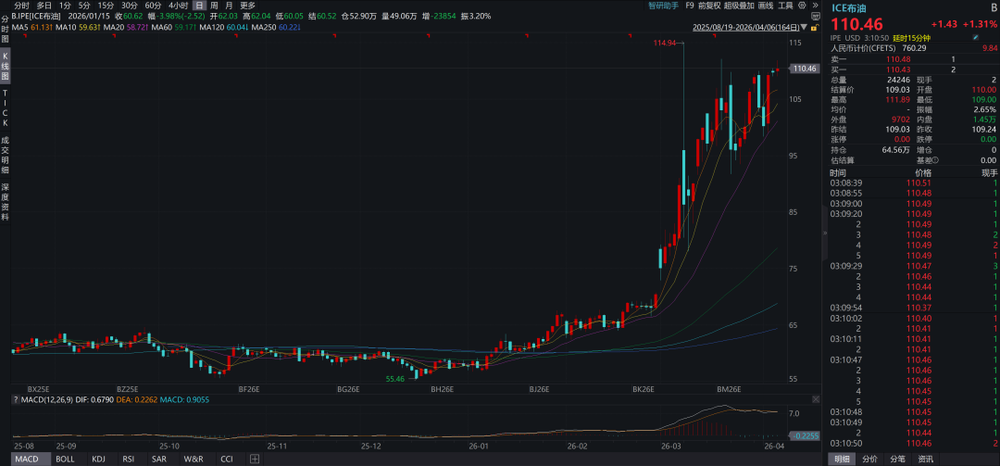Open the 前复权 adjustment dropdown
Viewport: 1000px width, 466px height.
(711, 5)
